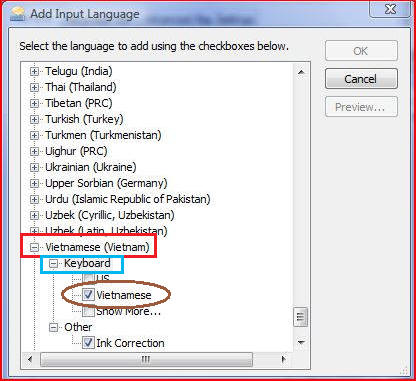418x381 pixels.
Task: Click the vertical scrollbar up arrow
Action: coord(301,72)
